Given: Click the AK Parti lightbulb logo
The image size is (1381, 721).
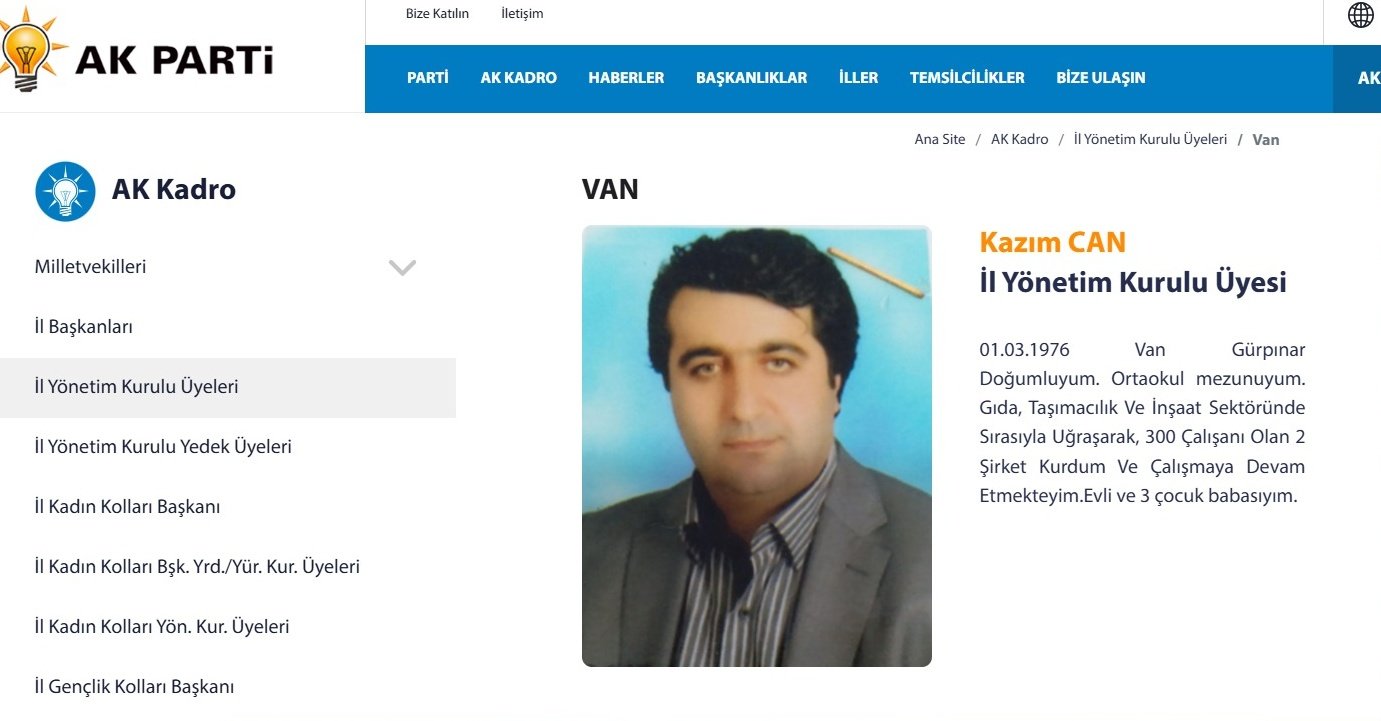Looking at the screenshot, I should click(32, 52).
